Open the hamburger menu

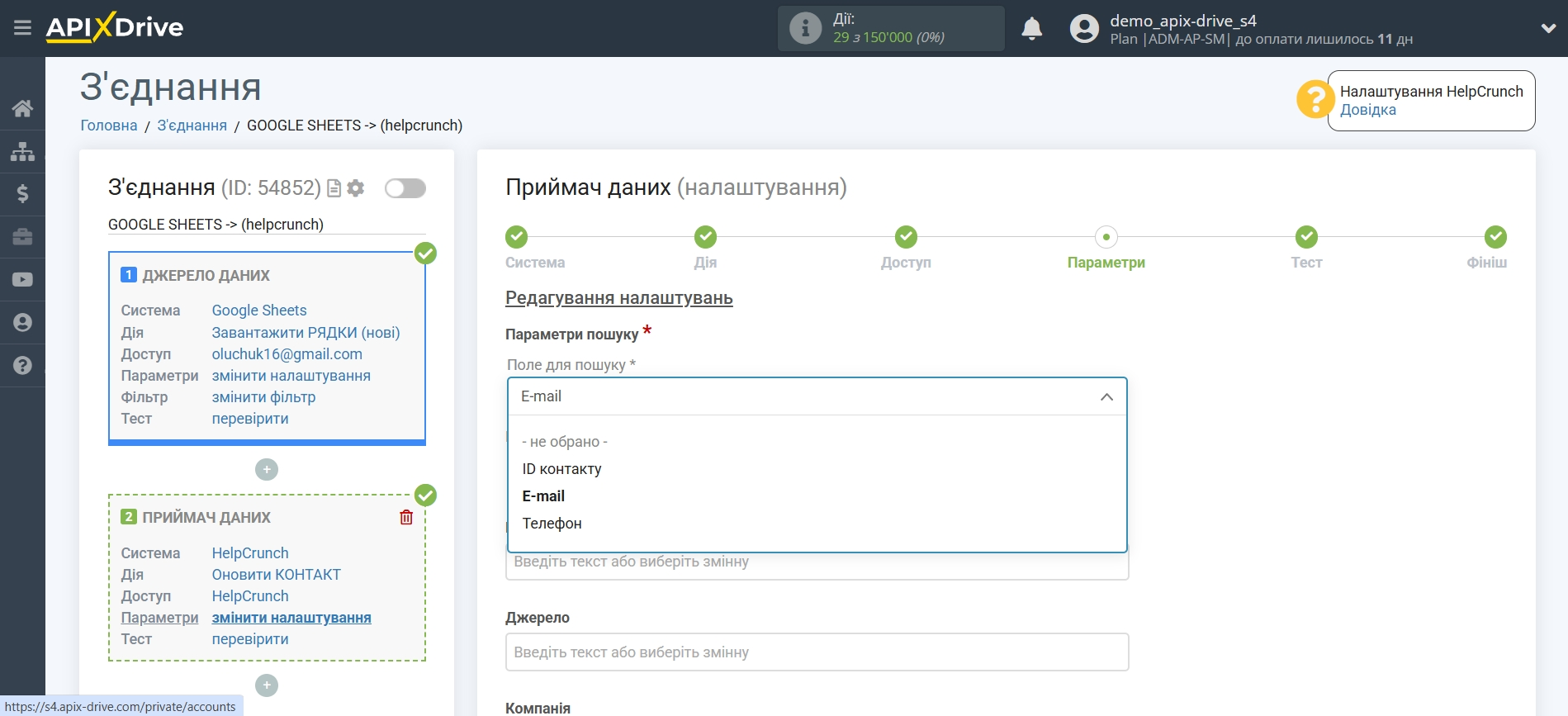click(22, 28)
